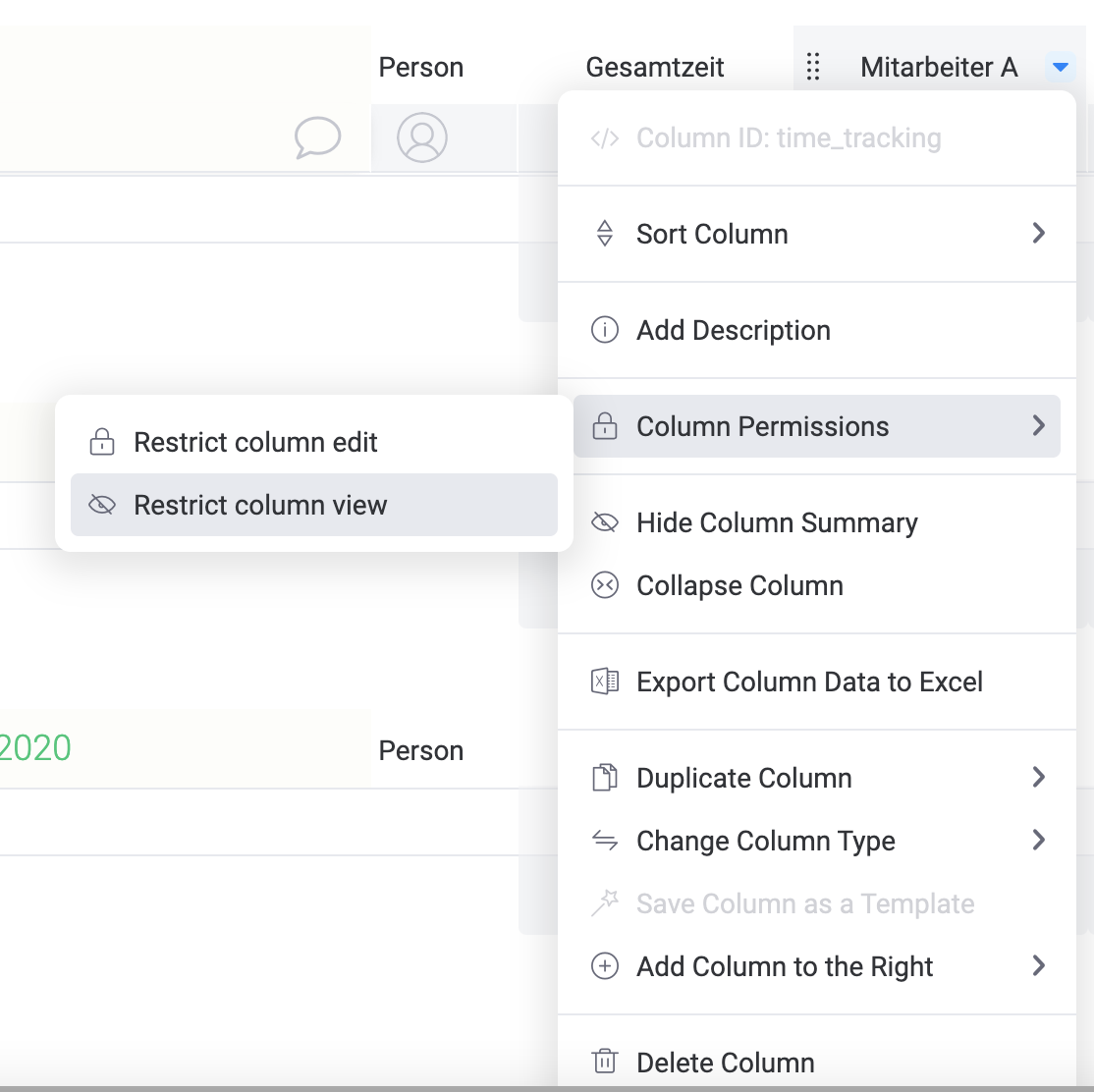Toggle Hide Column Summary

coord(776,522)
